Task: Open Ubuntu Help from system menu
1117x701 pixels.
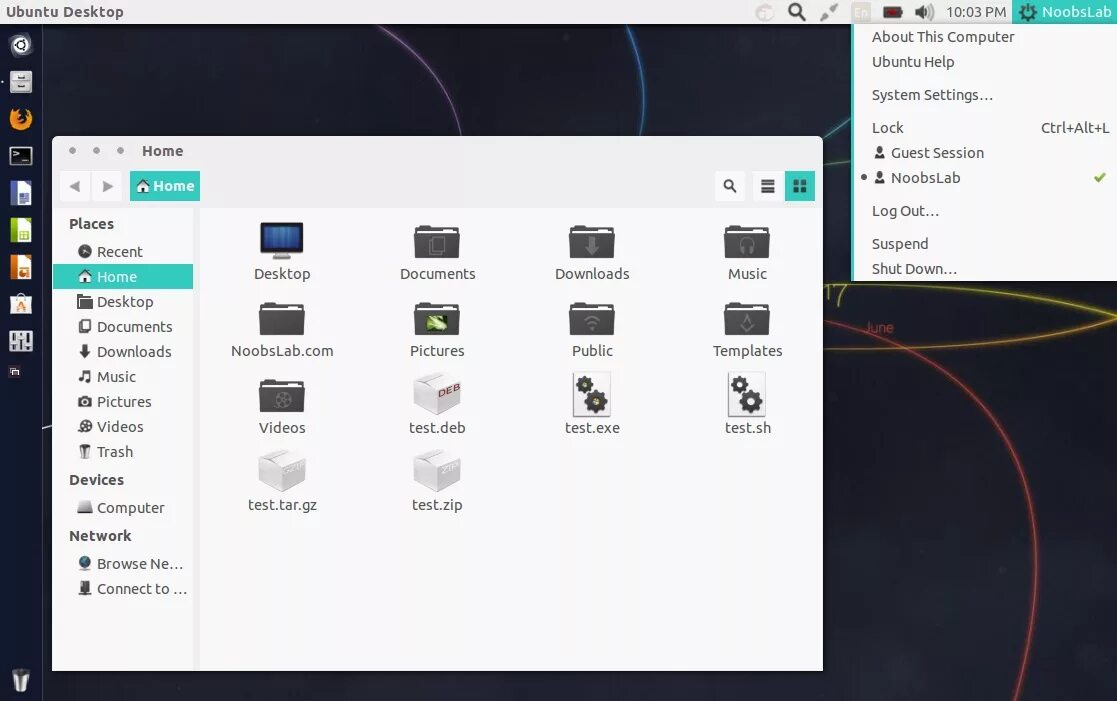Action: click(985, 62)
